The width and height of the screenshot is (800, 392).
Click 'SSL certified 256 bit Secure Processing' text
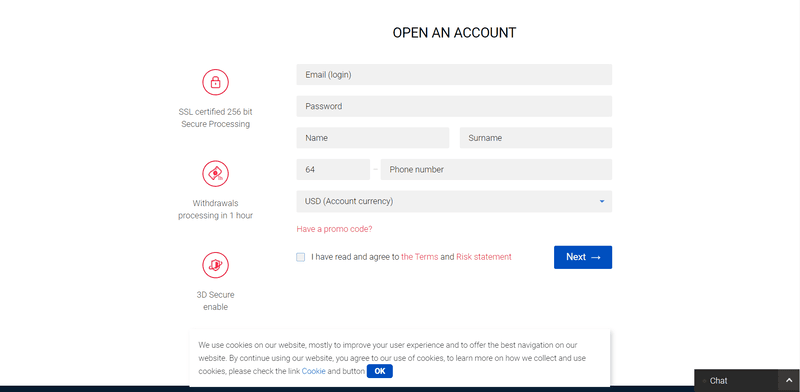215,118
